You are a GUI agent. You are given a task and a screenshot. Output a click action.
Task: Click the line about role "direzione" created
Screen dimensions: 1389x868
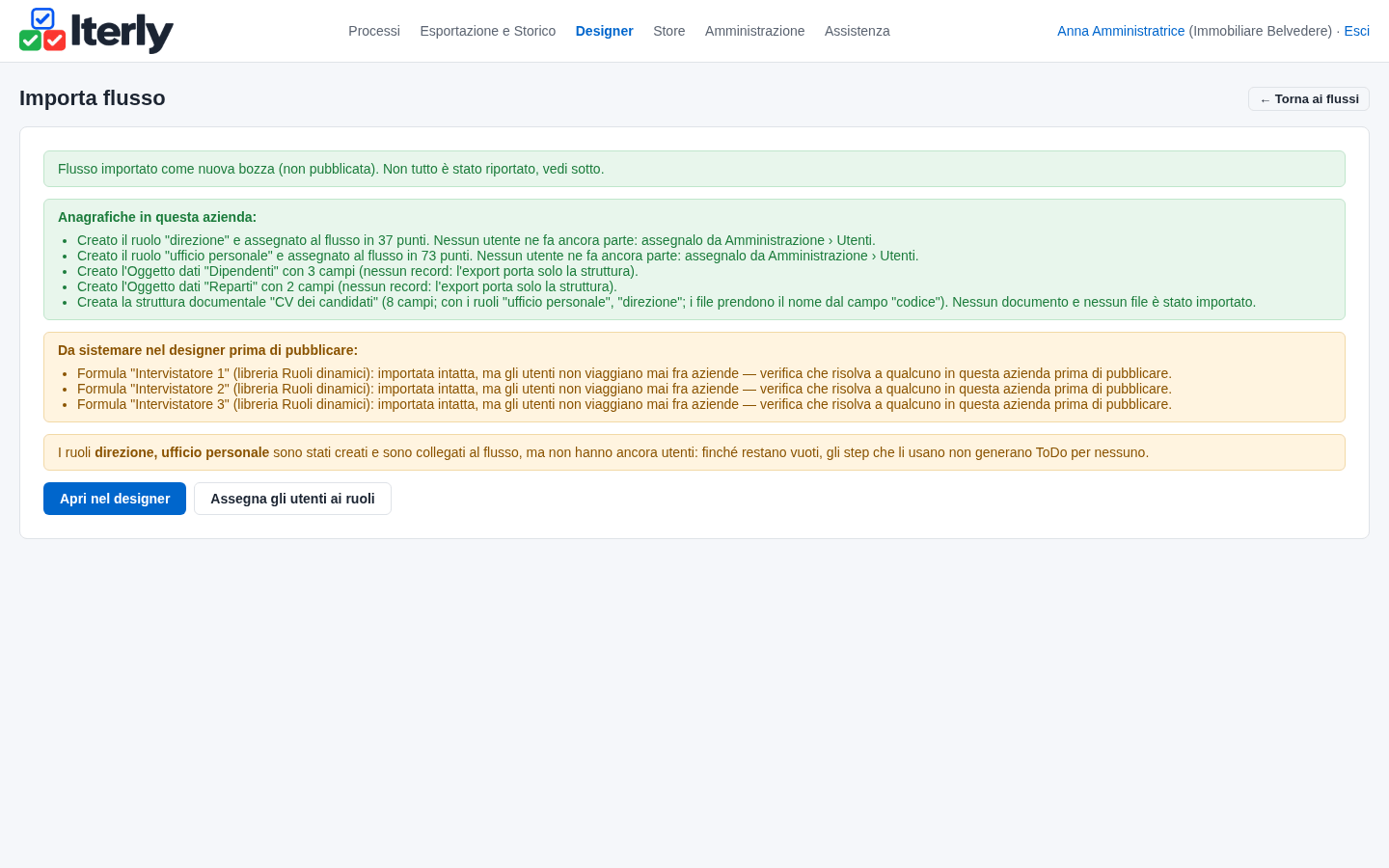tap(477, 240)
